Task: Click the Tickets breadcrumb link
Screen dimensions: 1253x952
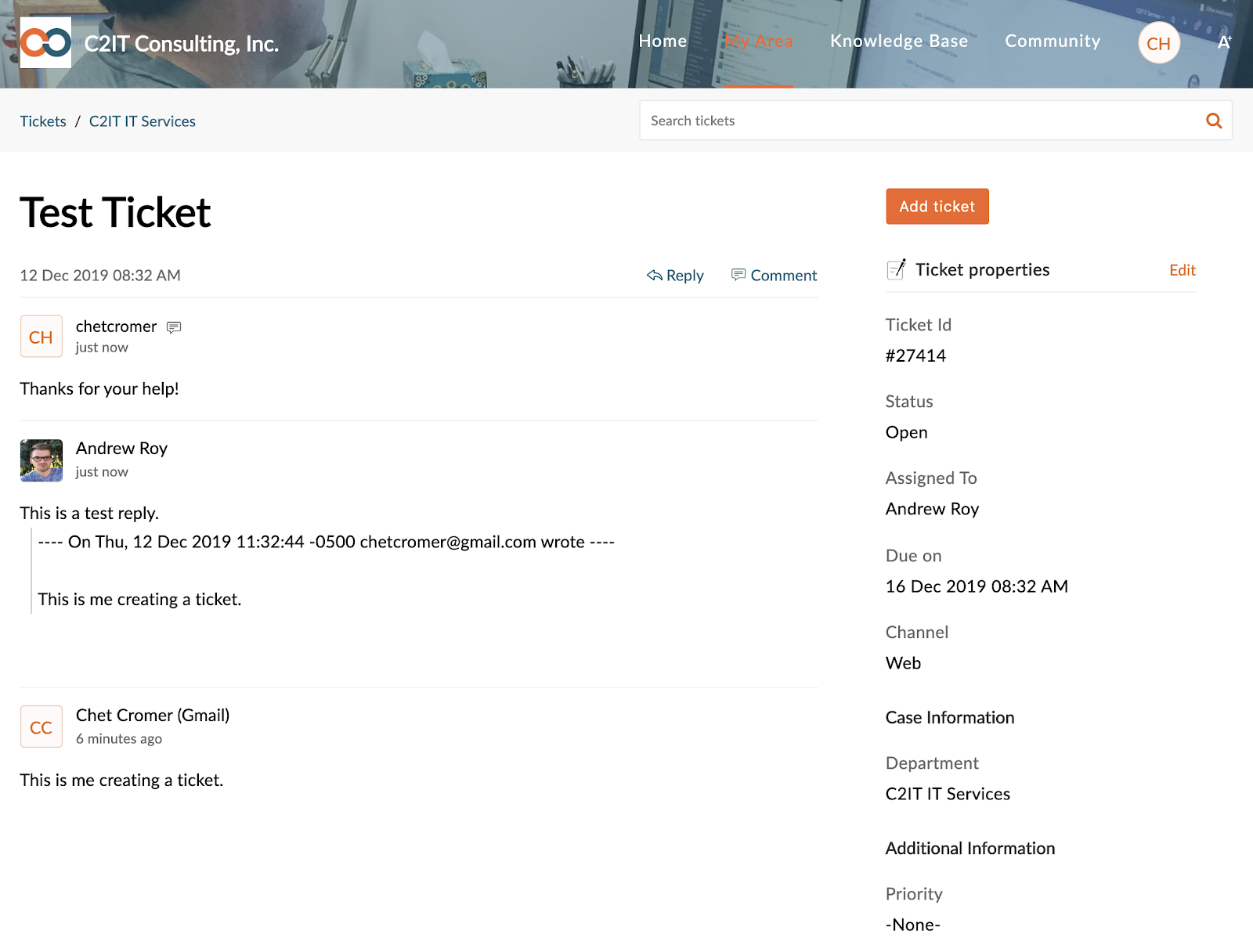Action: 43,121
